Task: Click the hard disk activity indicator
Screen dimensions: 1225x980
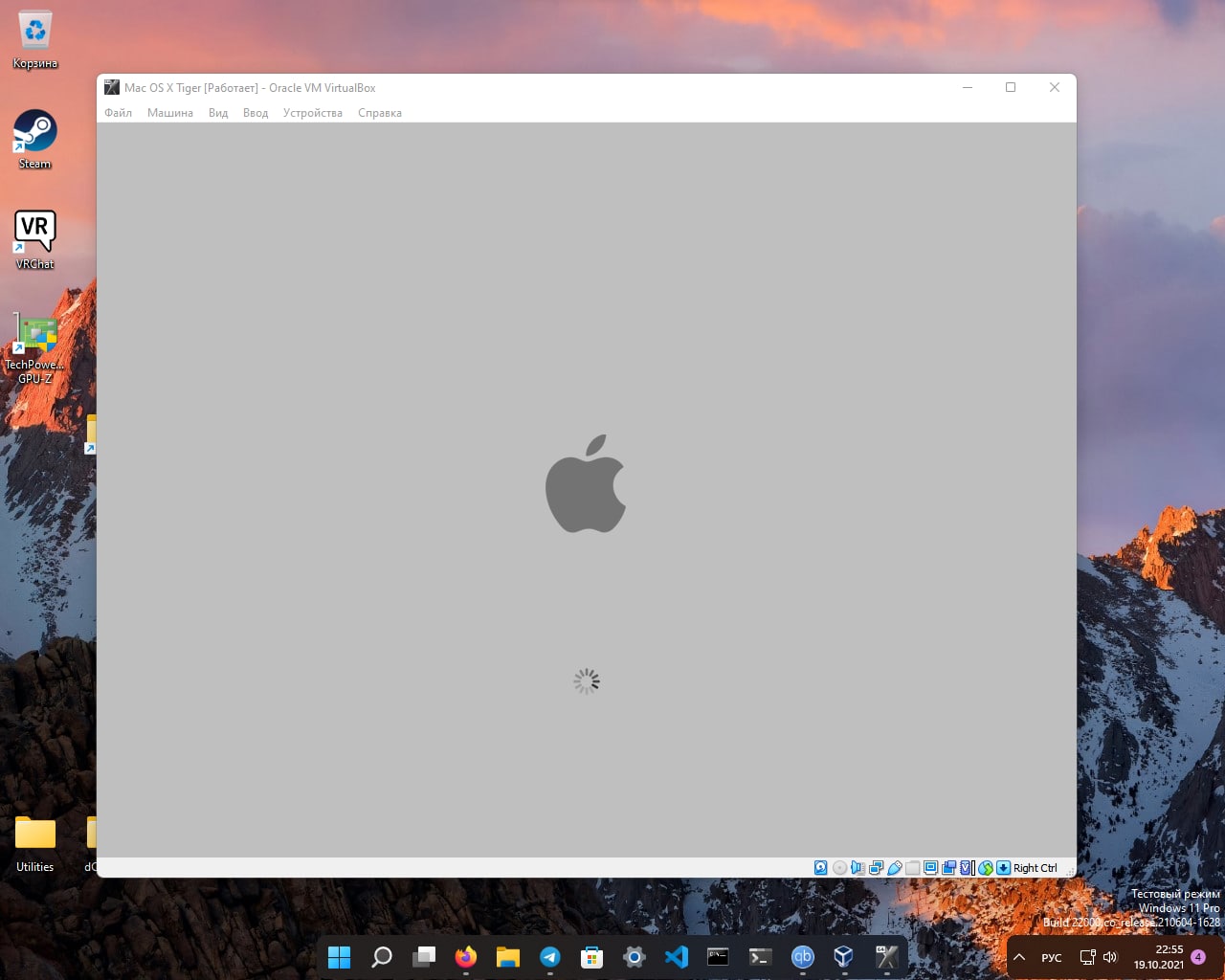Action: (x=820, y=868)
